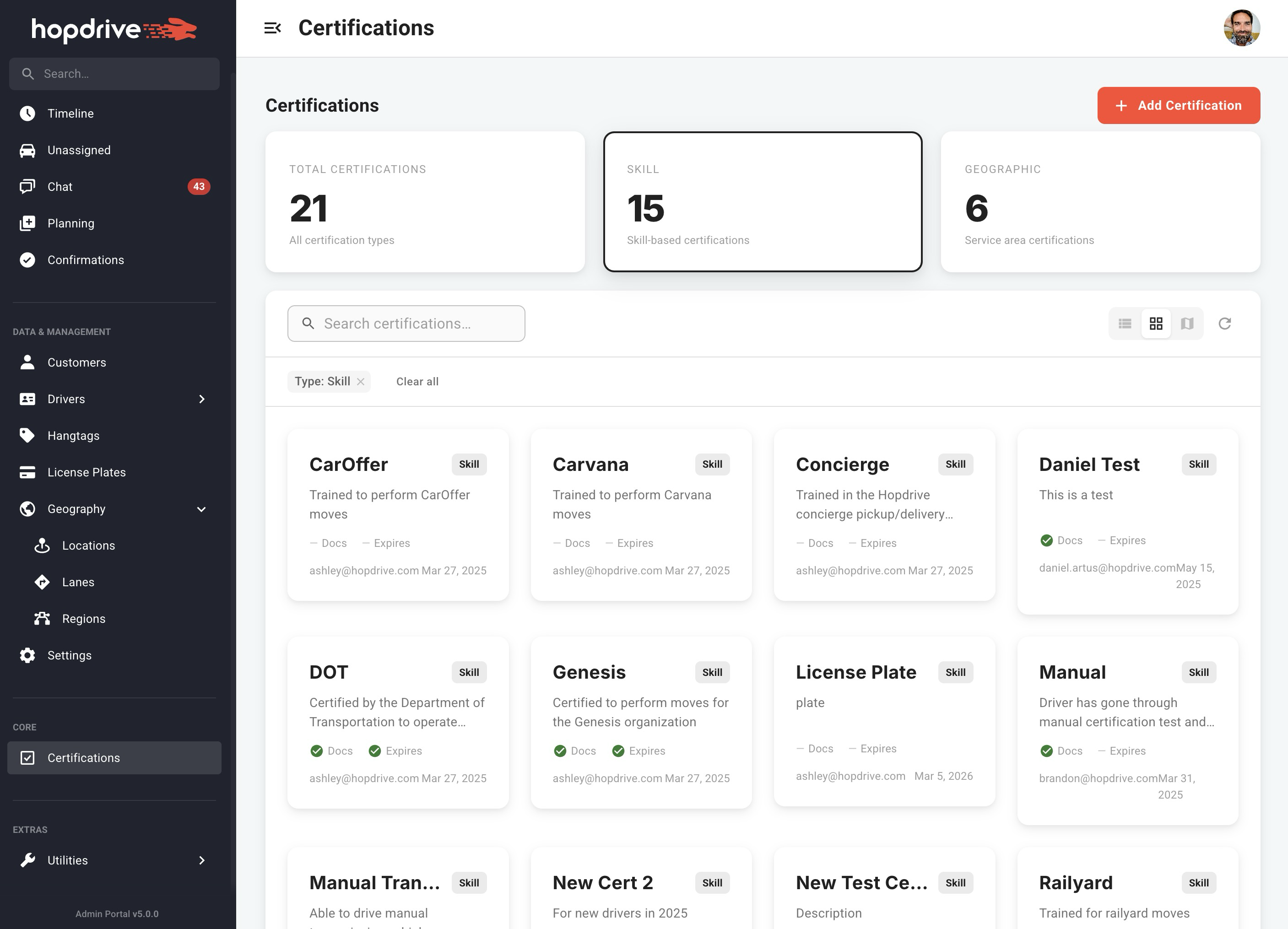The height and width of the screenshot is (929, 1288).
Task: Open the Lanes page
Action: [x=78, y=582]
